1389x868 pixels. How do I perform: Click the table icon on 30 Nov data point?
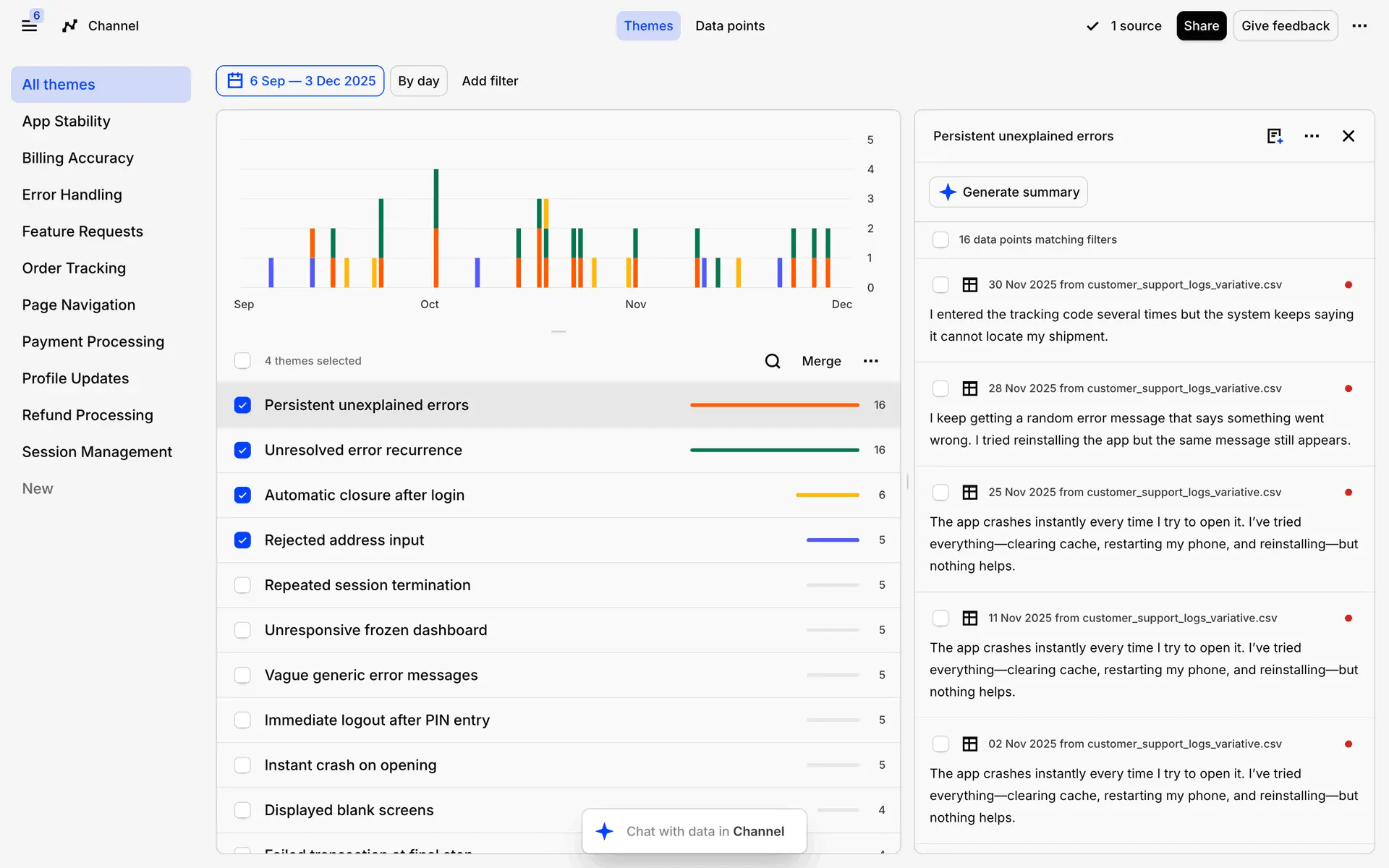(x=970, y=285)
